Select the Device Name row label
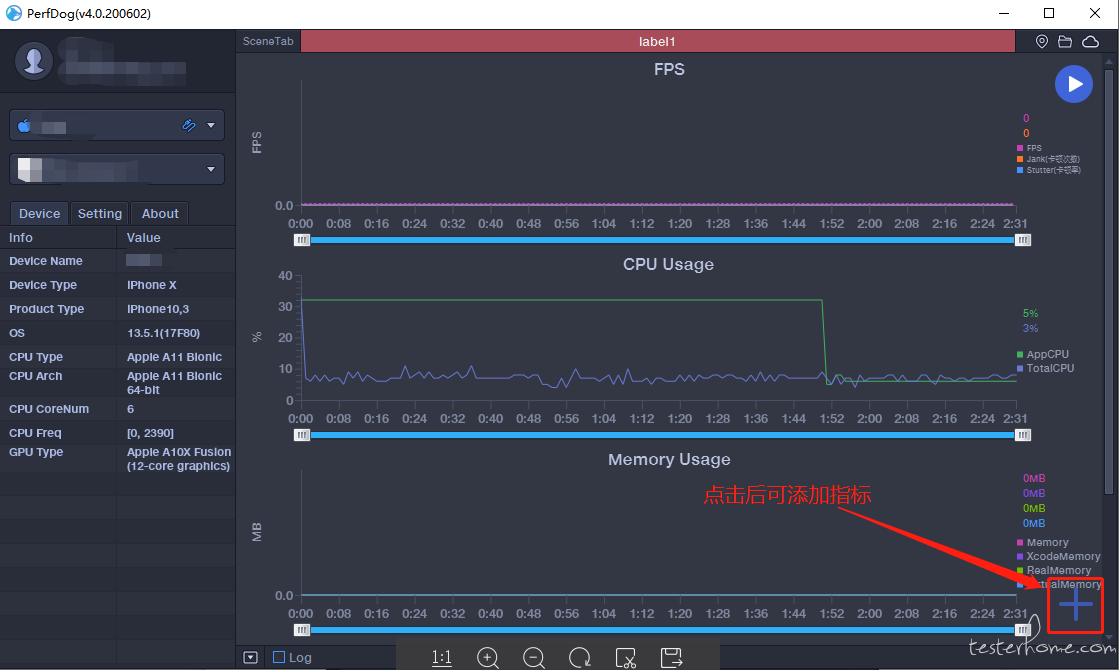This screenshot has height=670, width=1119. (46, 261)
